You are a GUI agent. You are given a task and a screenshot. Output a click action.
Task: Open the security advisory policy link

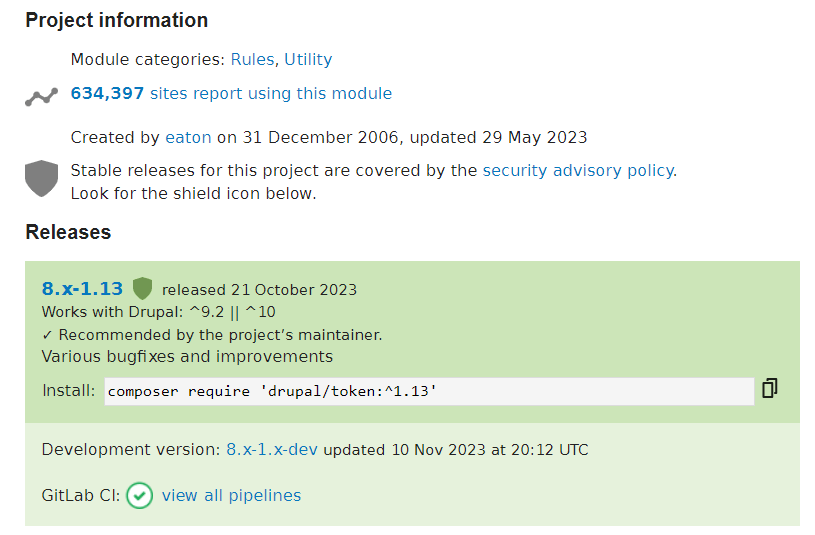[579, 171]
